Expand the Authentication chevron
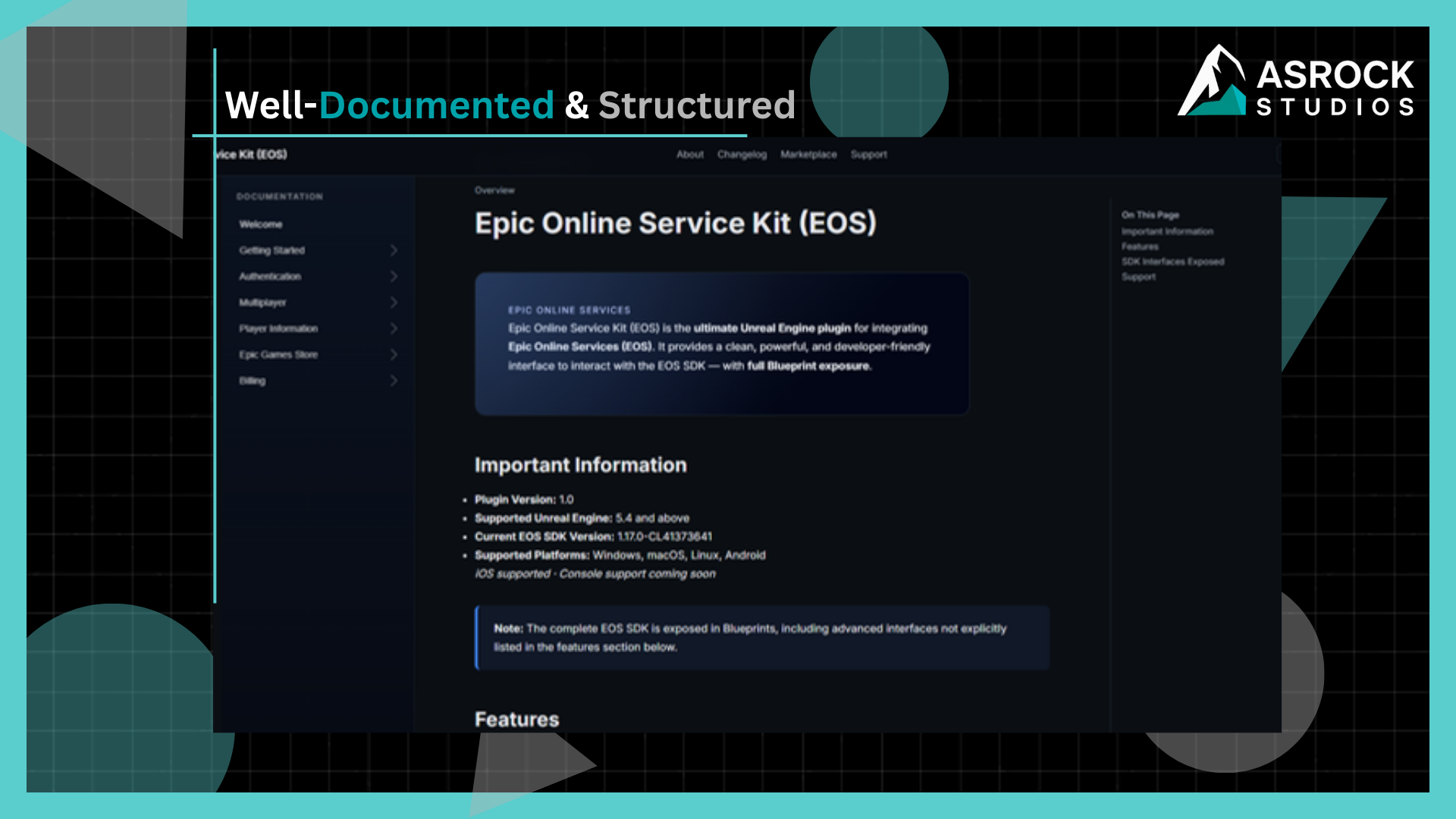The width and height of the screenshot is (1456, 819). coord(394,277)
